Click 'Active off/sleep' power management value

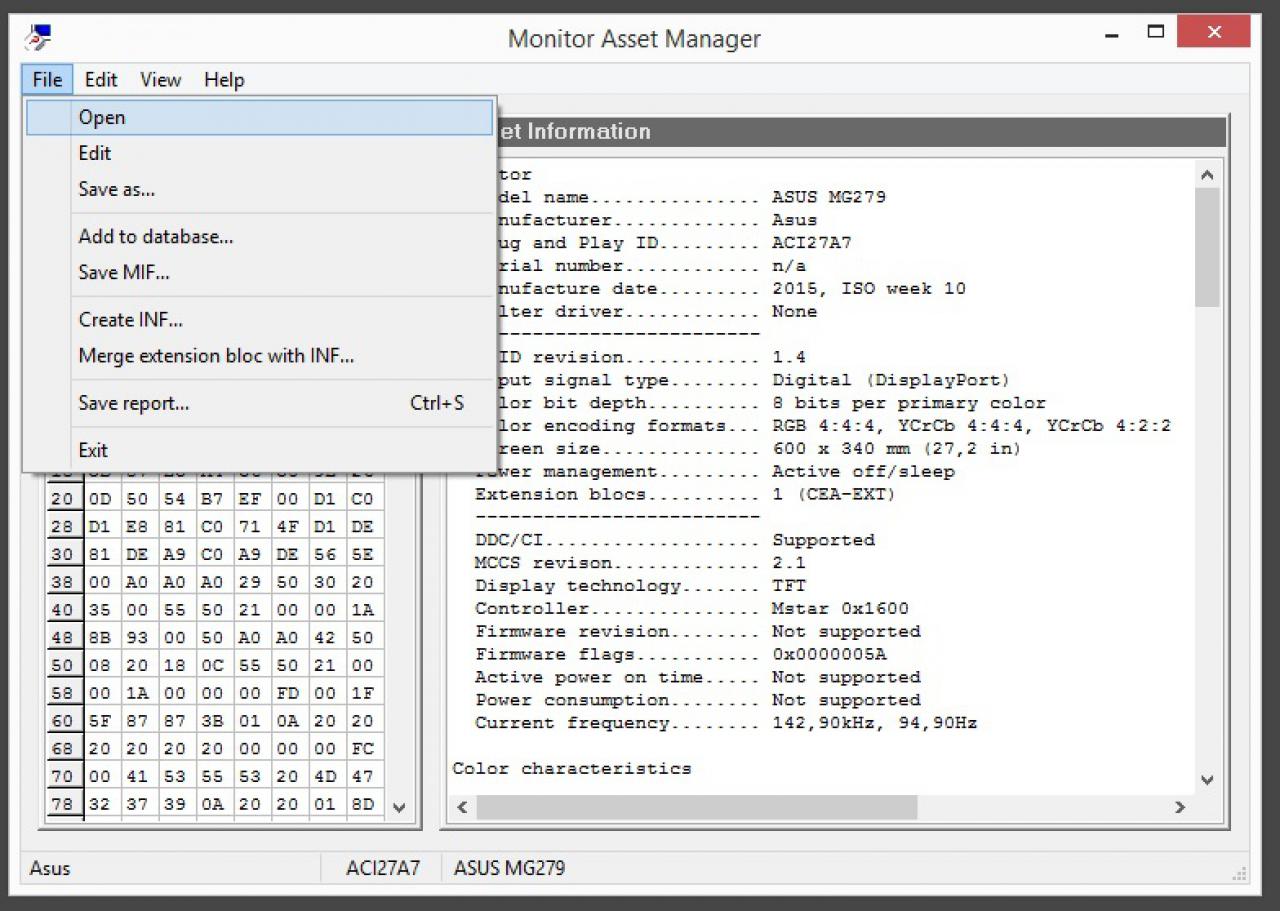(x=863, y=472)
